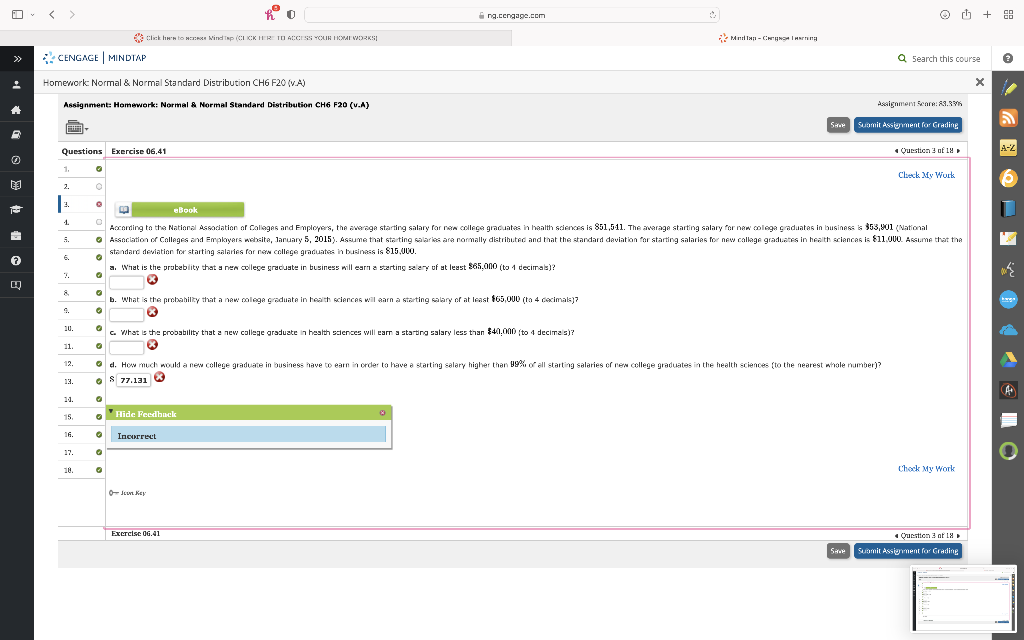The height and width of the screenshot is (640, 1024).
Task: Open the user profile icon in left sidebar
Action: pos(15,84)
